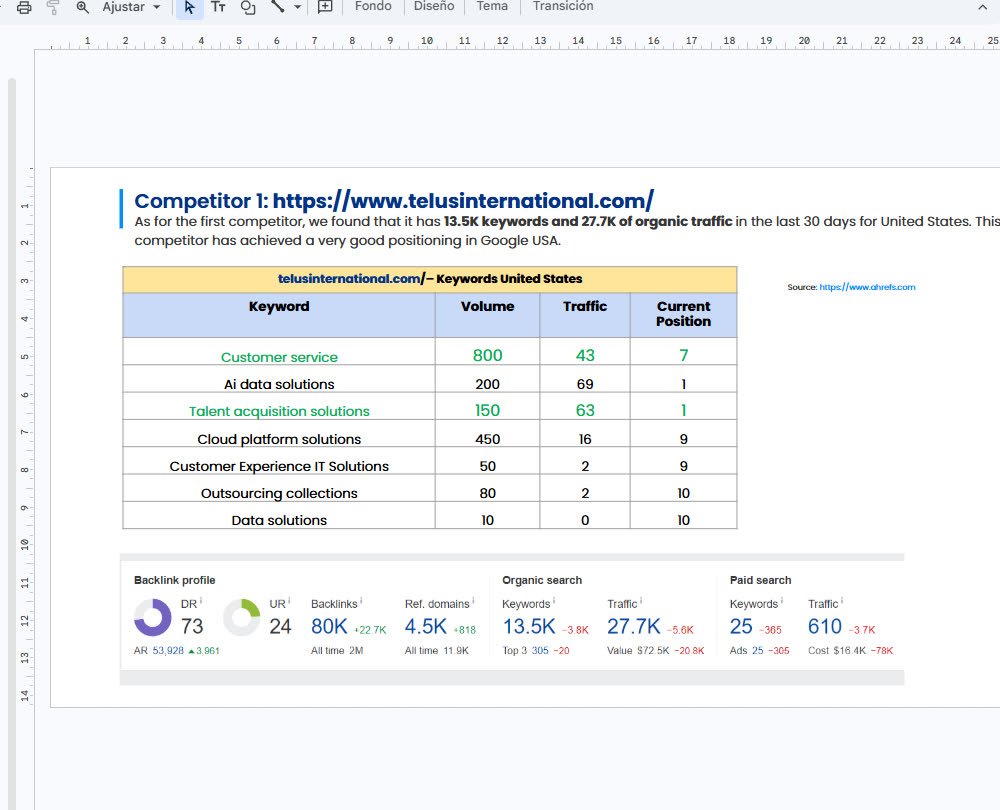Click the telusinternational.com link in table header
The width and height of the screenshot is (1000, 810).
click(349, 279)
